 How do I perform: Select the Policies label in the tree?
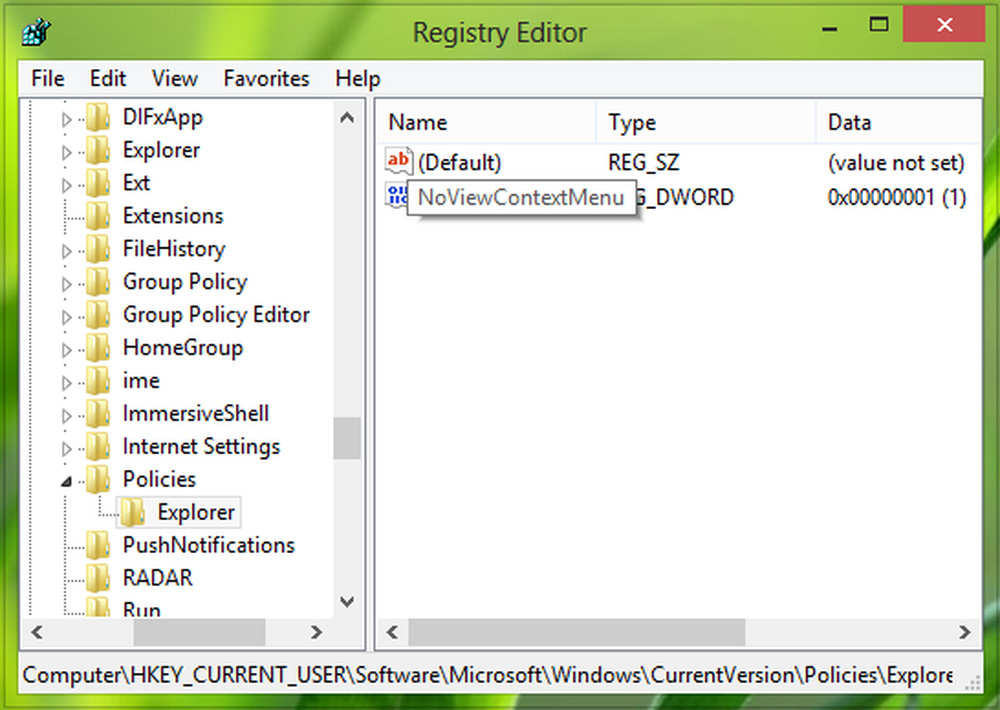coord(159,479)
